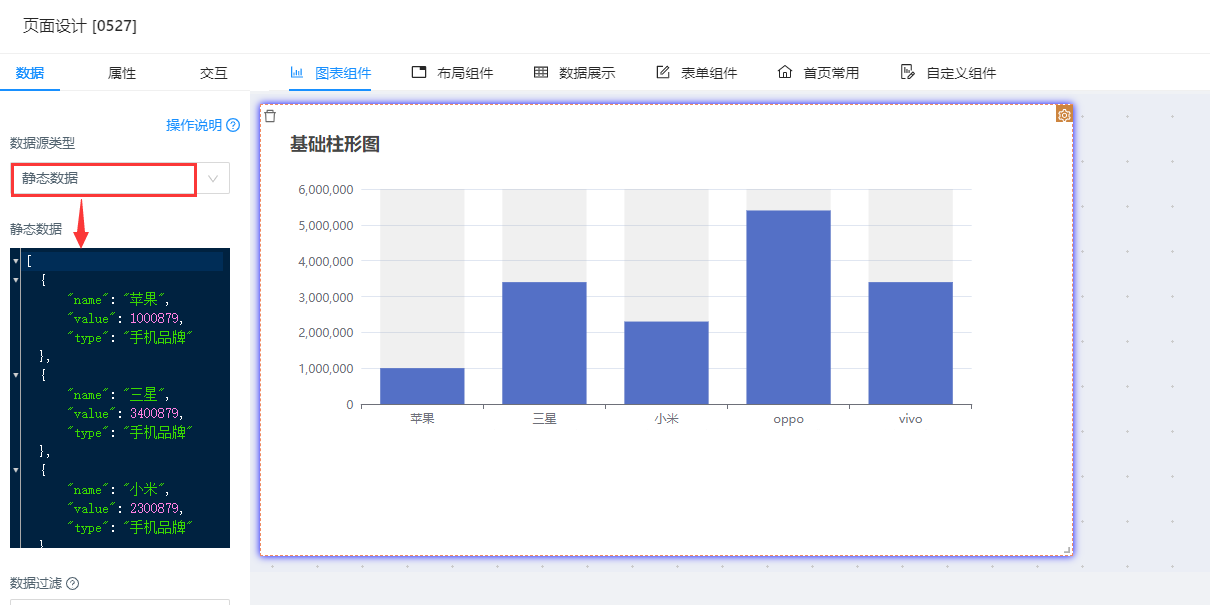Click the help icon beside 操作说明
The height and width of the screenshot is (605, 1210).
coord(233,125)
